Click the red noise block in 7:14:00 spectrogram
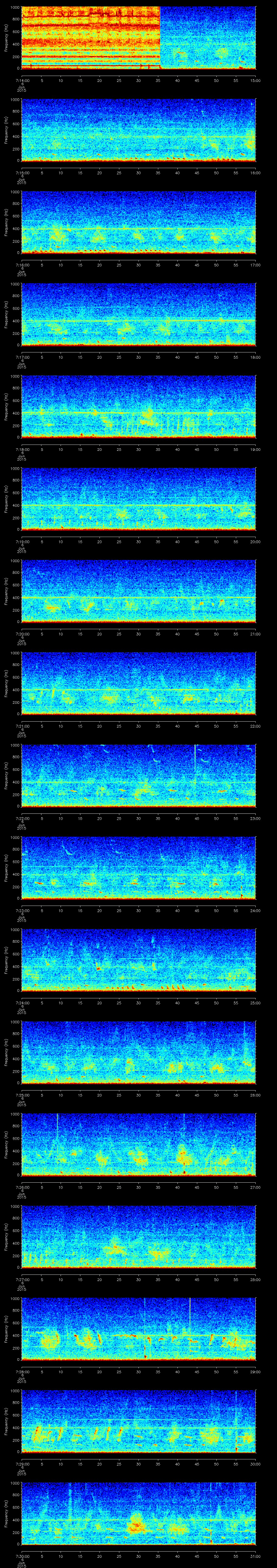Image resolution: width=277 pixels, height=1568 pixels. pyautogui.click(x=91, y=38)
